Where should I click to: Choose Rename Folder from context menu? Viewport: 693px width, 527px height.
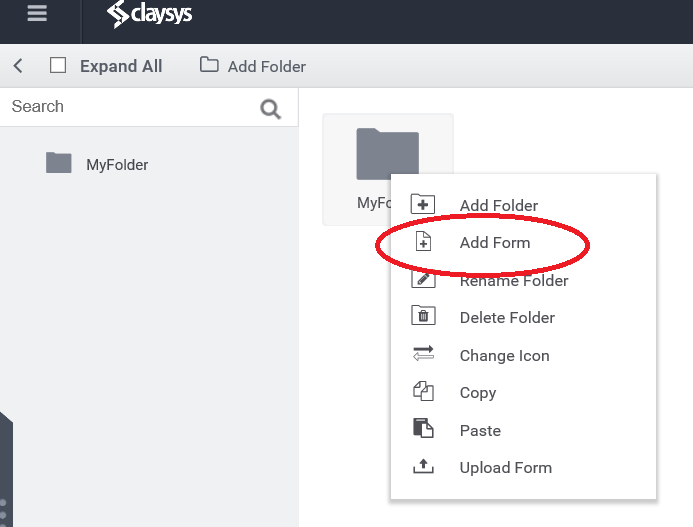click(x=514, y=281)
